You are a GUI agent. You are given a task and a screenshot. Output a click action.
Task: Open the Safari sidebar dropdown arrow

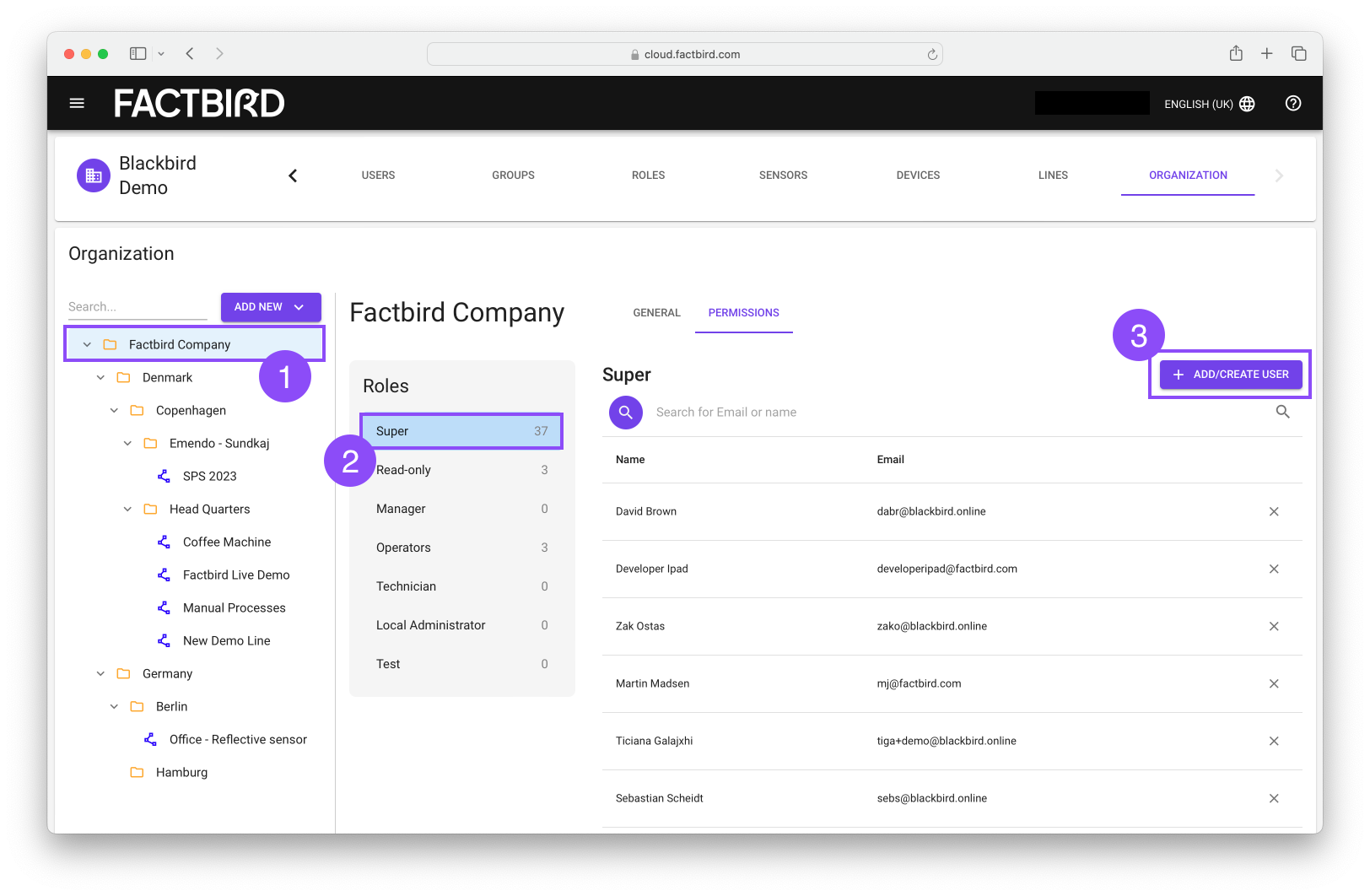coord(160,53)
